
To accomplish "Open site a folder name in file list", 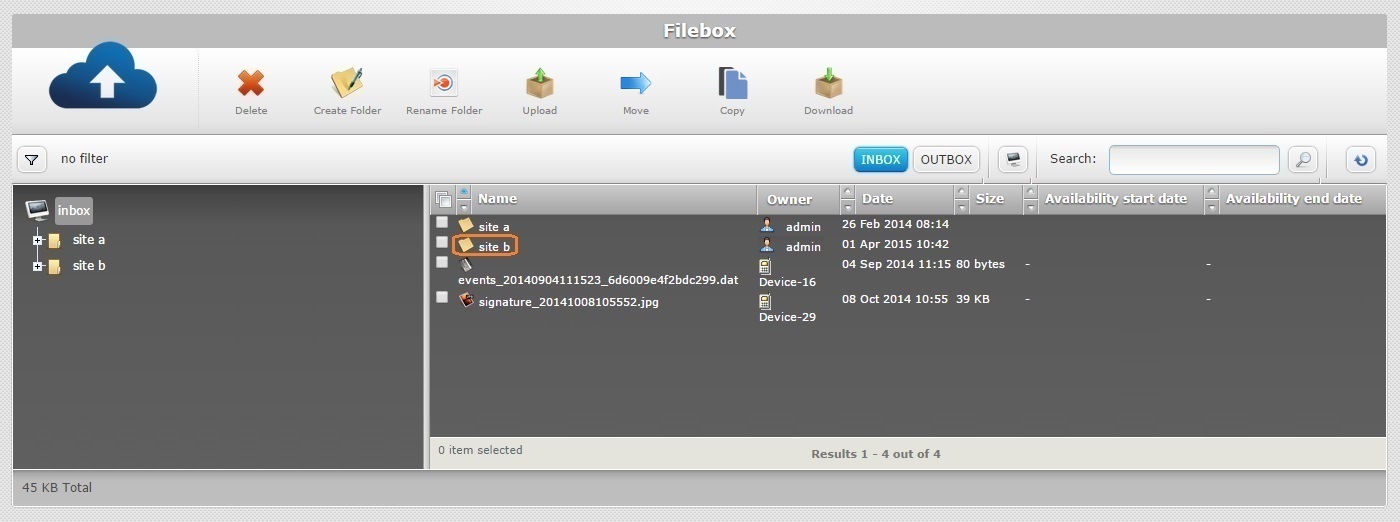I will click(494, 227).
